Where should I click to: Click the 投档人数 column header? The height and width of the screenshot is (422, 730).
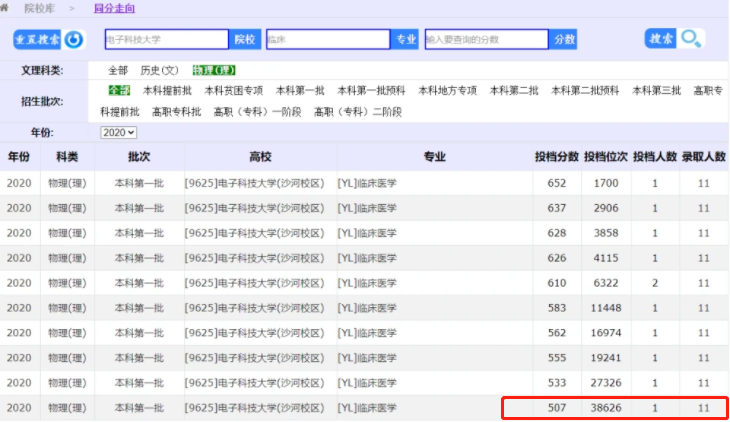pos(655,157)
